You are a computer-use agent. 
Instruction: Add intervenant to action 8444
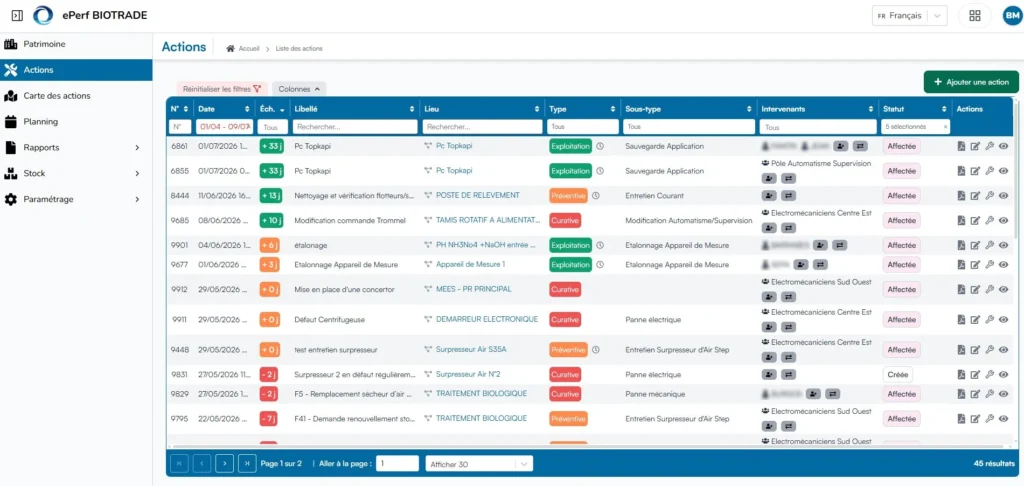(x=769, y=195)
